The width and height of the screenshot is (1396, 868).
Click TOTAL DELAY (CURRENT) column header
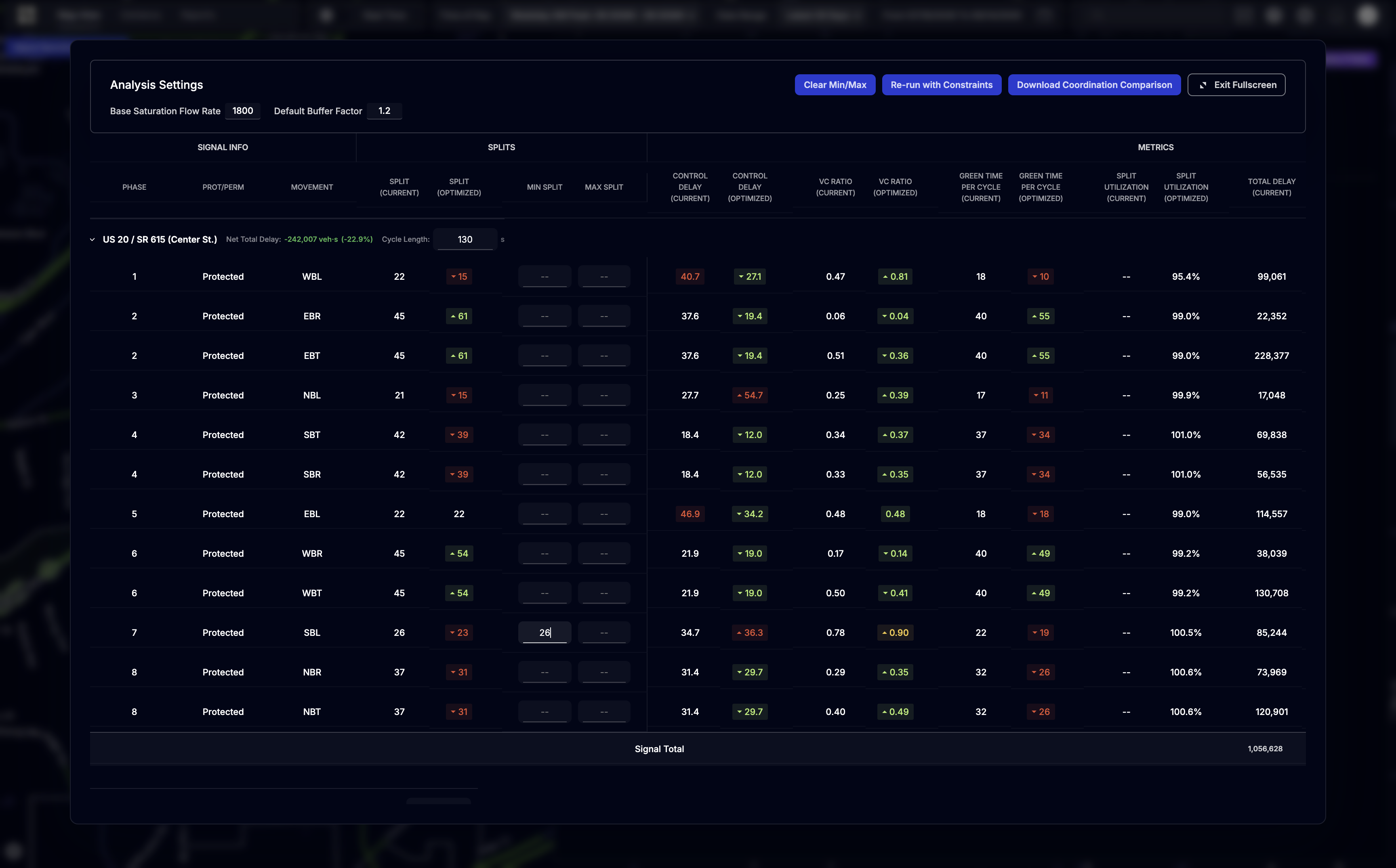tap(1272, 187)
